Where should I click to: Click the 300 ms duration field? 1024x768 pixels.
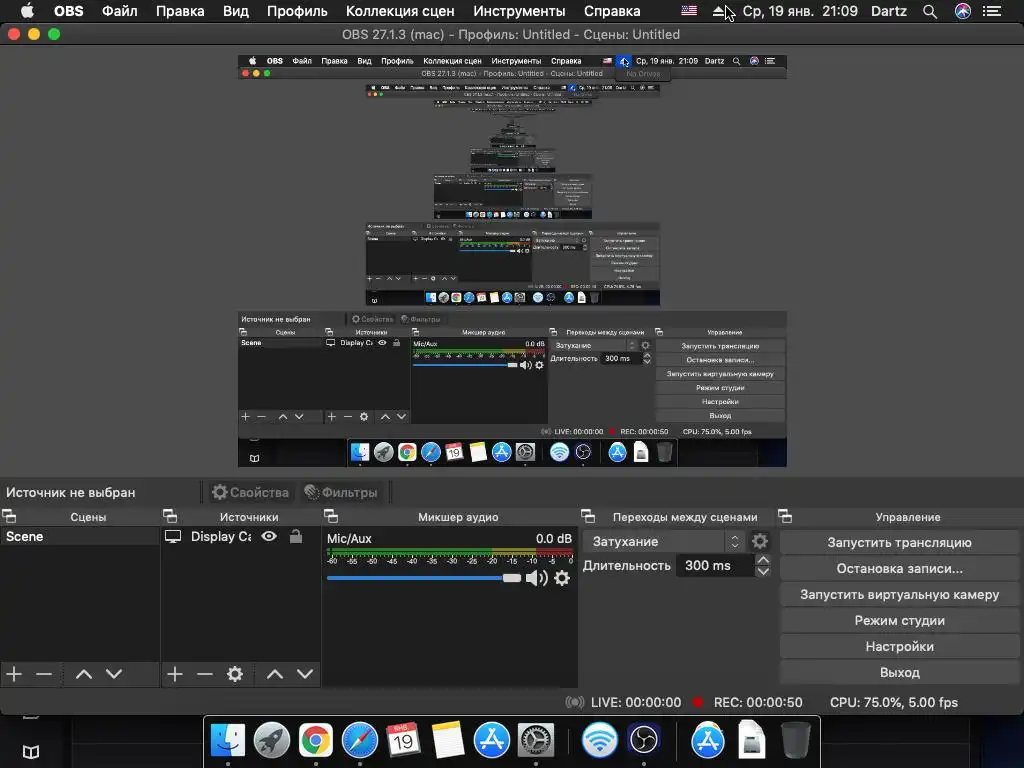tap(714, 566)
